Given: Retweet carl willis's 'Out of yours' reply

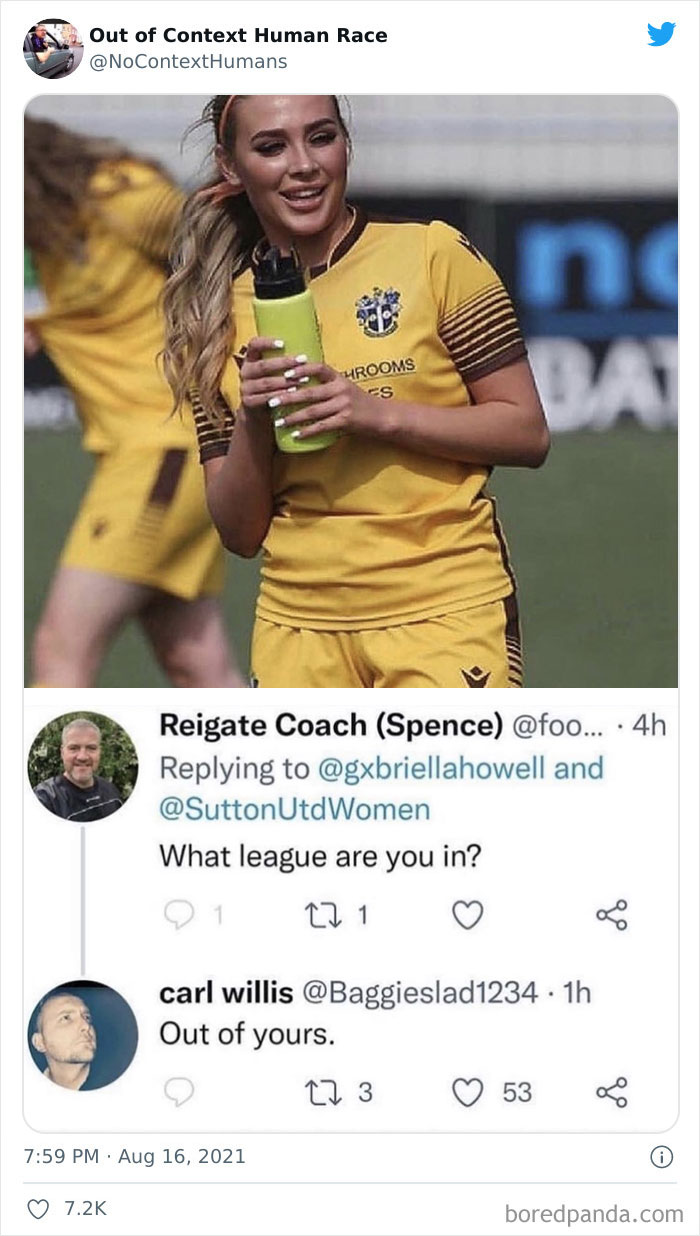Looking at the screenshot, I should 324,1093.
